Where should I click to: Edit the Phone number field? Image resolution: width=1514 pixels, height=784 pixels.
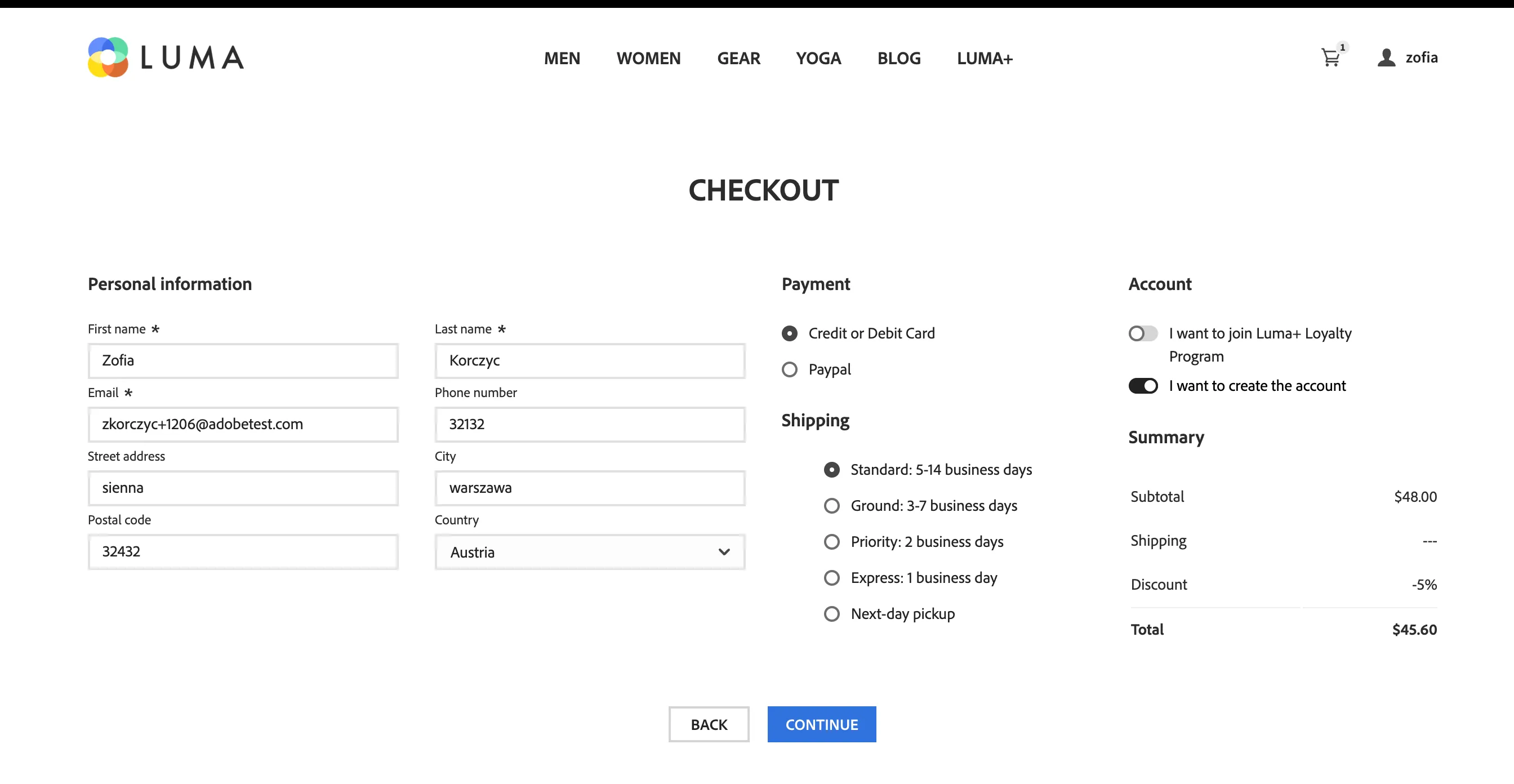click(x=590, y=424)
